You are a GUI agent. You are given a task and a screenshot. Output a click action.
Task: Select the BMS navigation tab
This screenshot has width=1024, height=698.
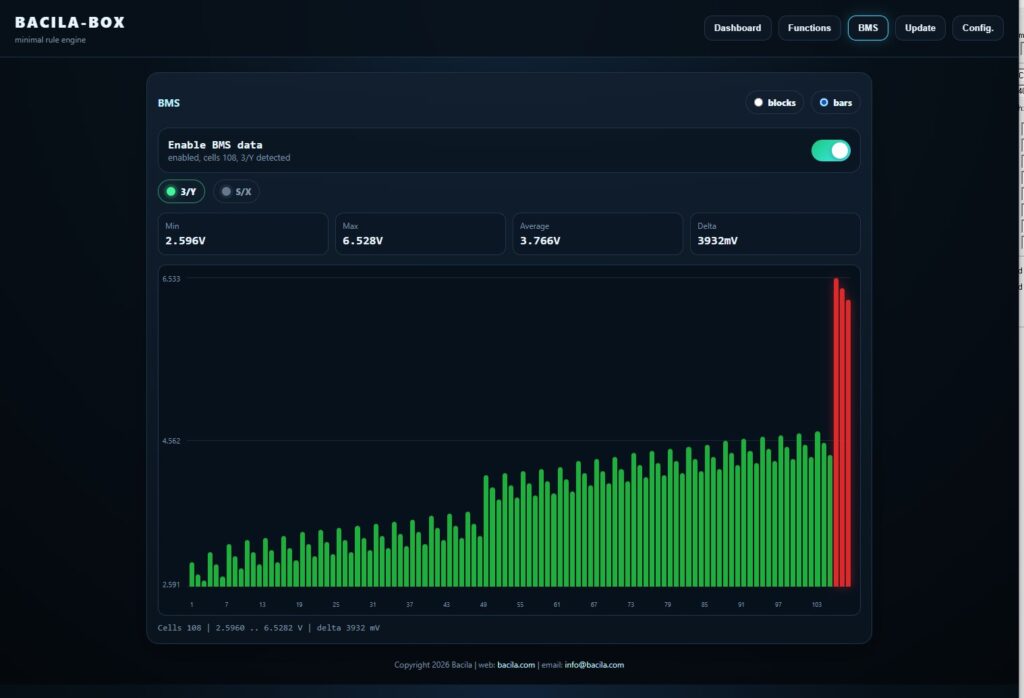click(x=868, y=28)
